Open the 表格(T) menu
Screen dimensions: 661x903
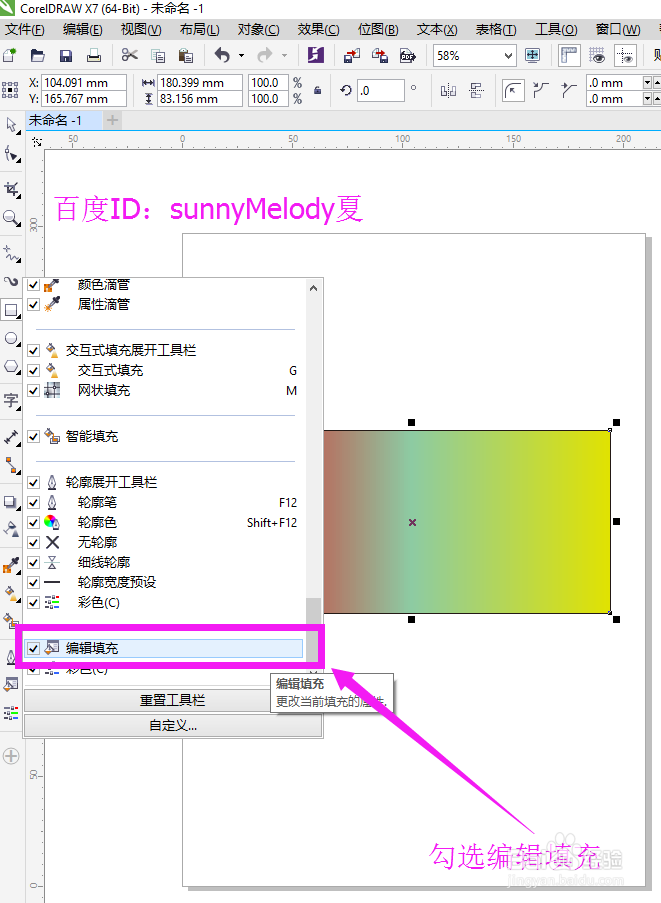pyautogui.click(x=496, y=29)
